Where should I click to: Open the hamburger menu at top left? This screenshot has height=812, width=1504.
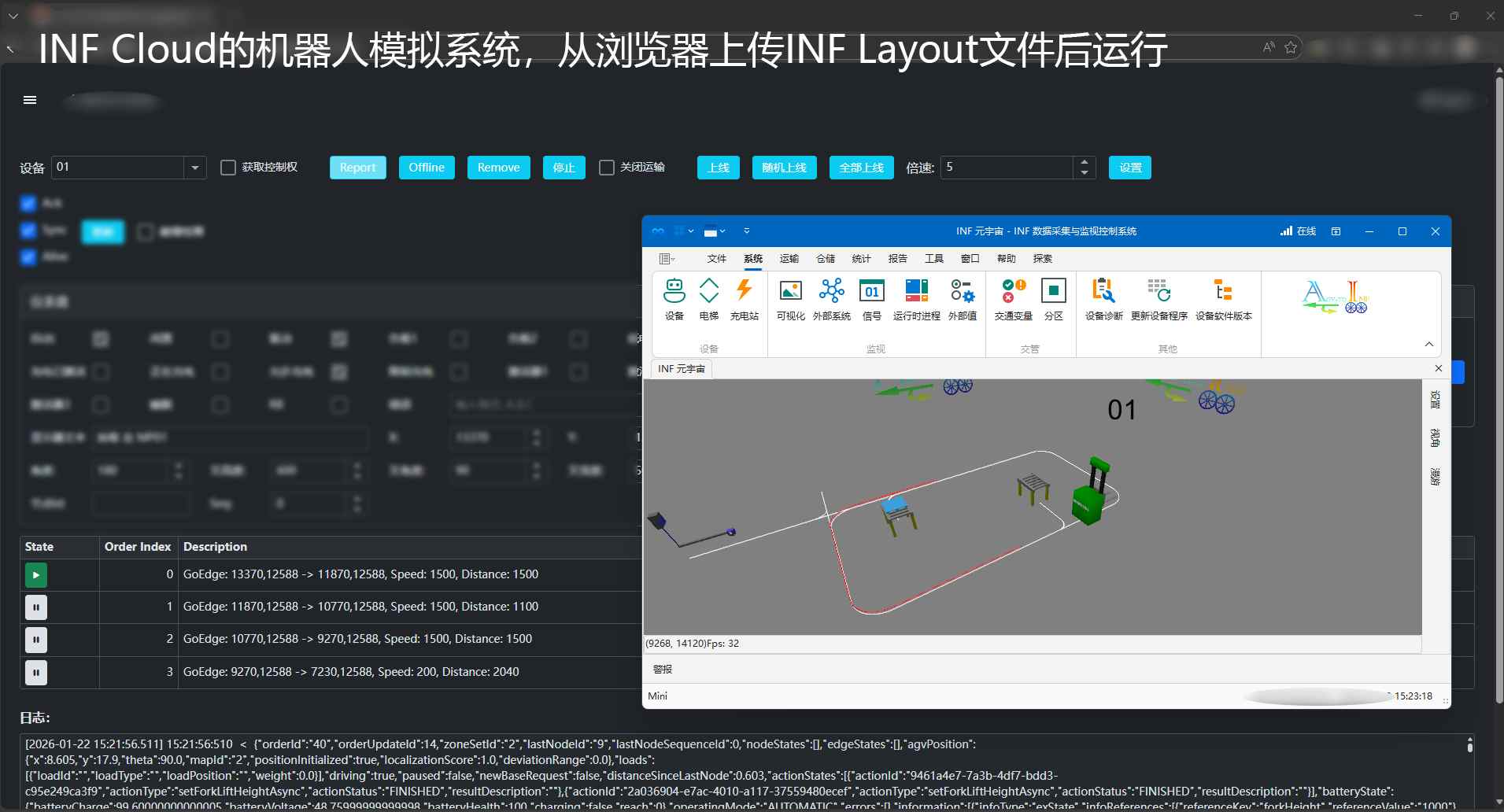pos(30,100)
